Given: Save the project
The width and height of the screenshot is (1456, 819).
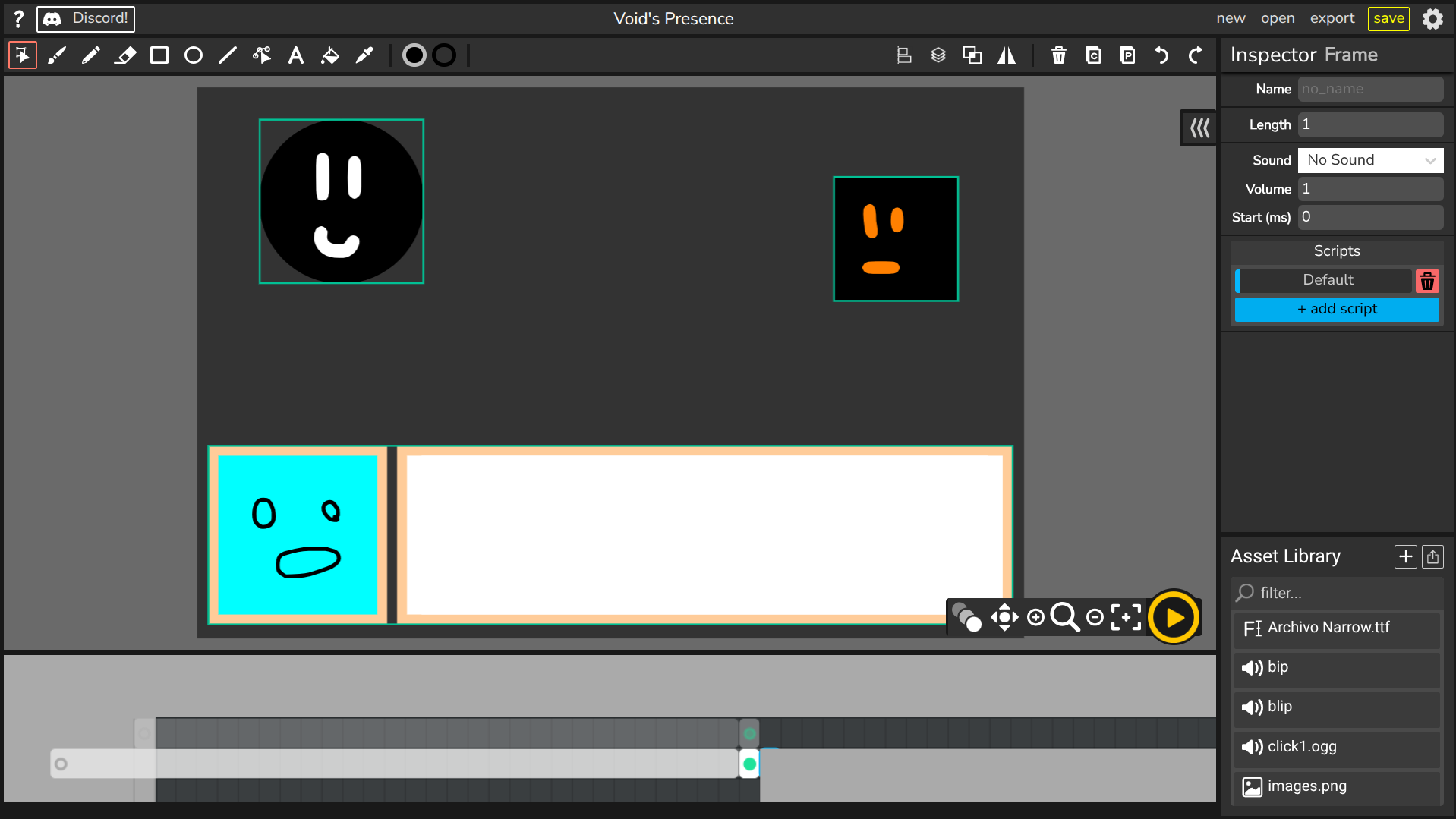Looking at the screenshot, I should (x=1388, y=19).
